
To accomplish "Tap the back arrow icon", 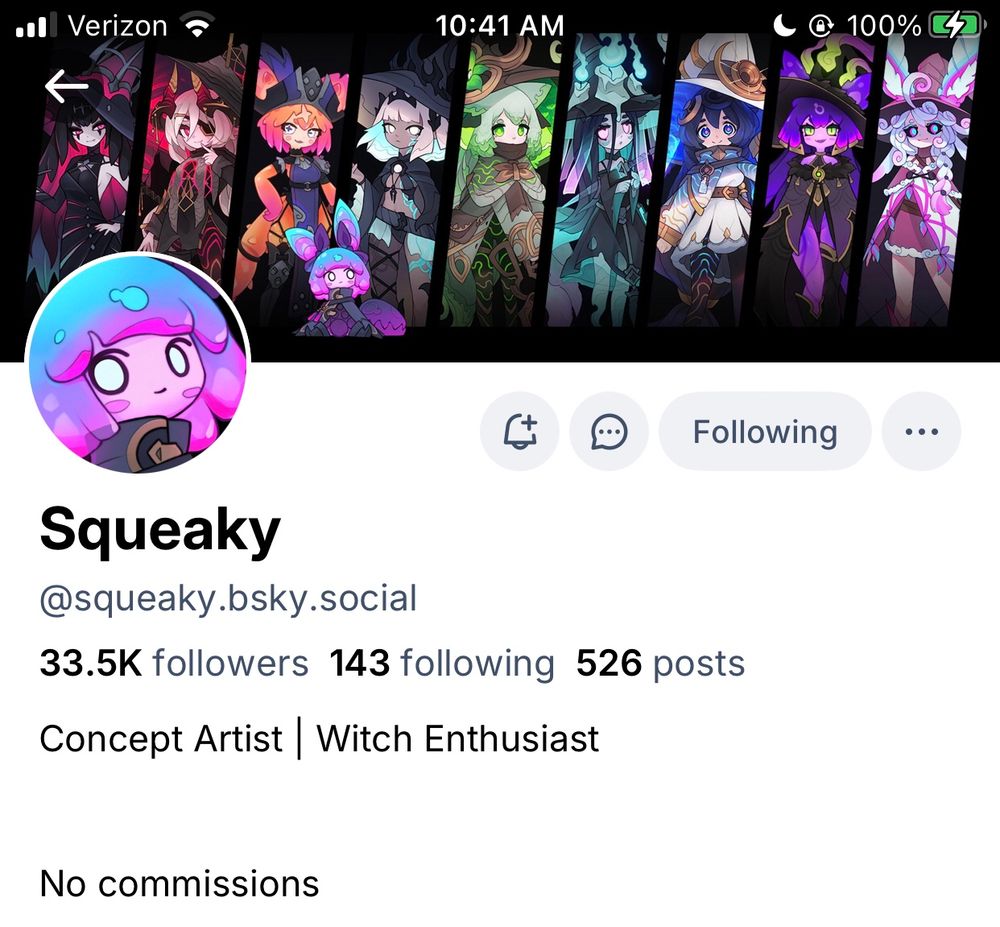I will [x=66, y=86].
